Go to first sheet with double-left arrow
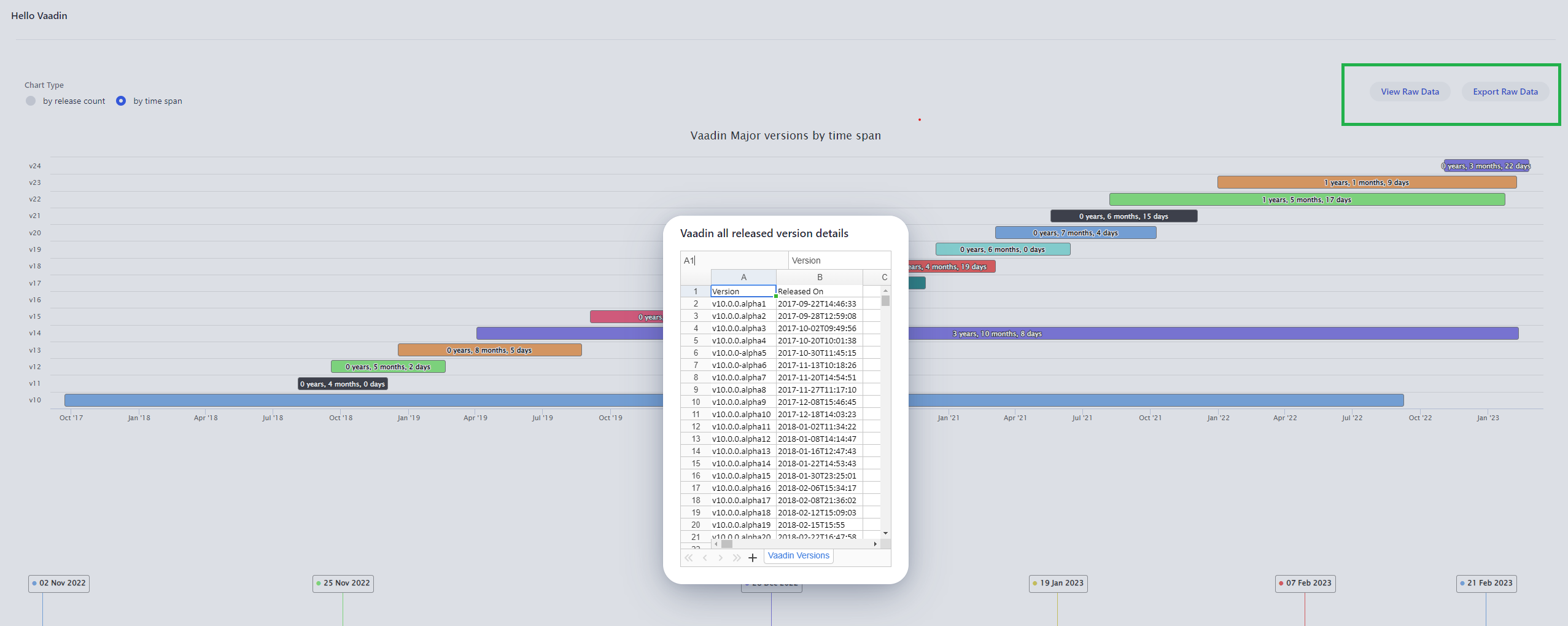 point(689,558)
